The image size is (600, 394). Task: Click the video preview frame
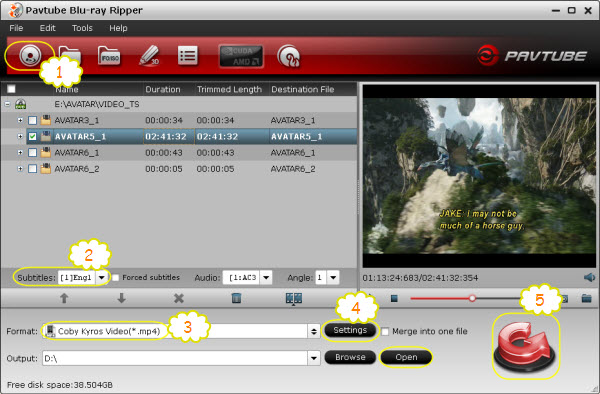(479, 176)
